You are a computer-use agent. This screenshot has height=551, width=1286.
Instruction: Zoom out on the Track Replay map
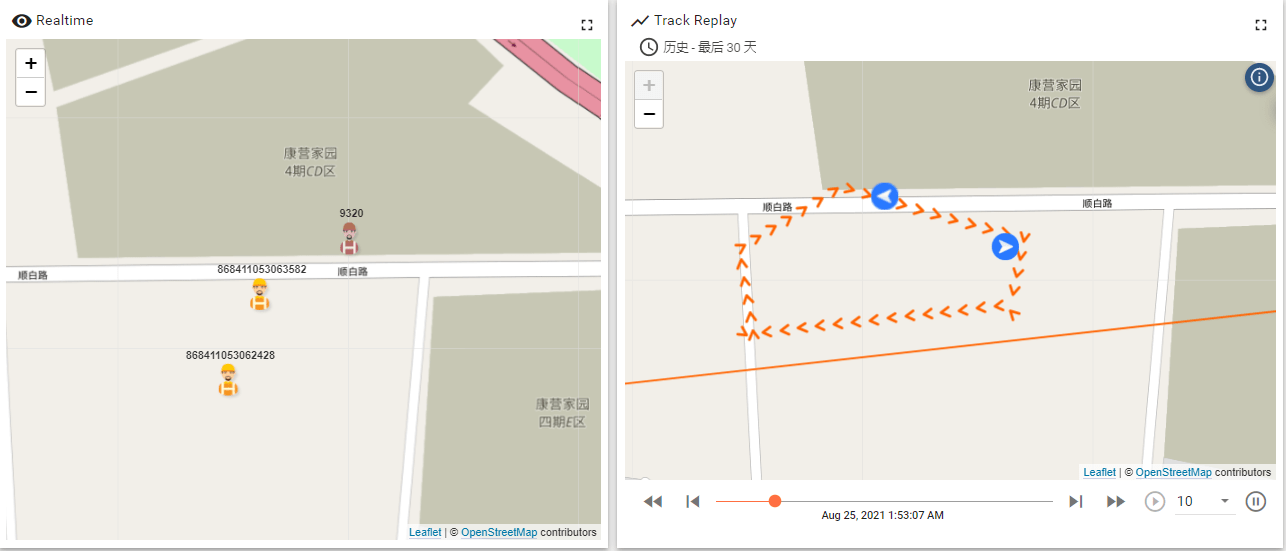click(x=649, y=114)
